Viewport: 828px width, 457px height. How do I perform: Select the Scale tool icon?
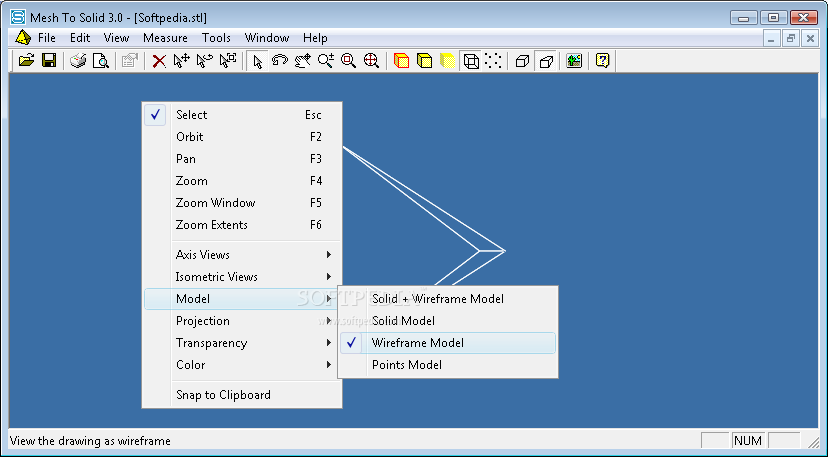pos(228,61)
